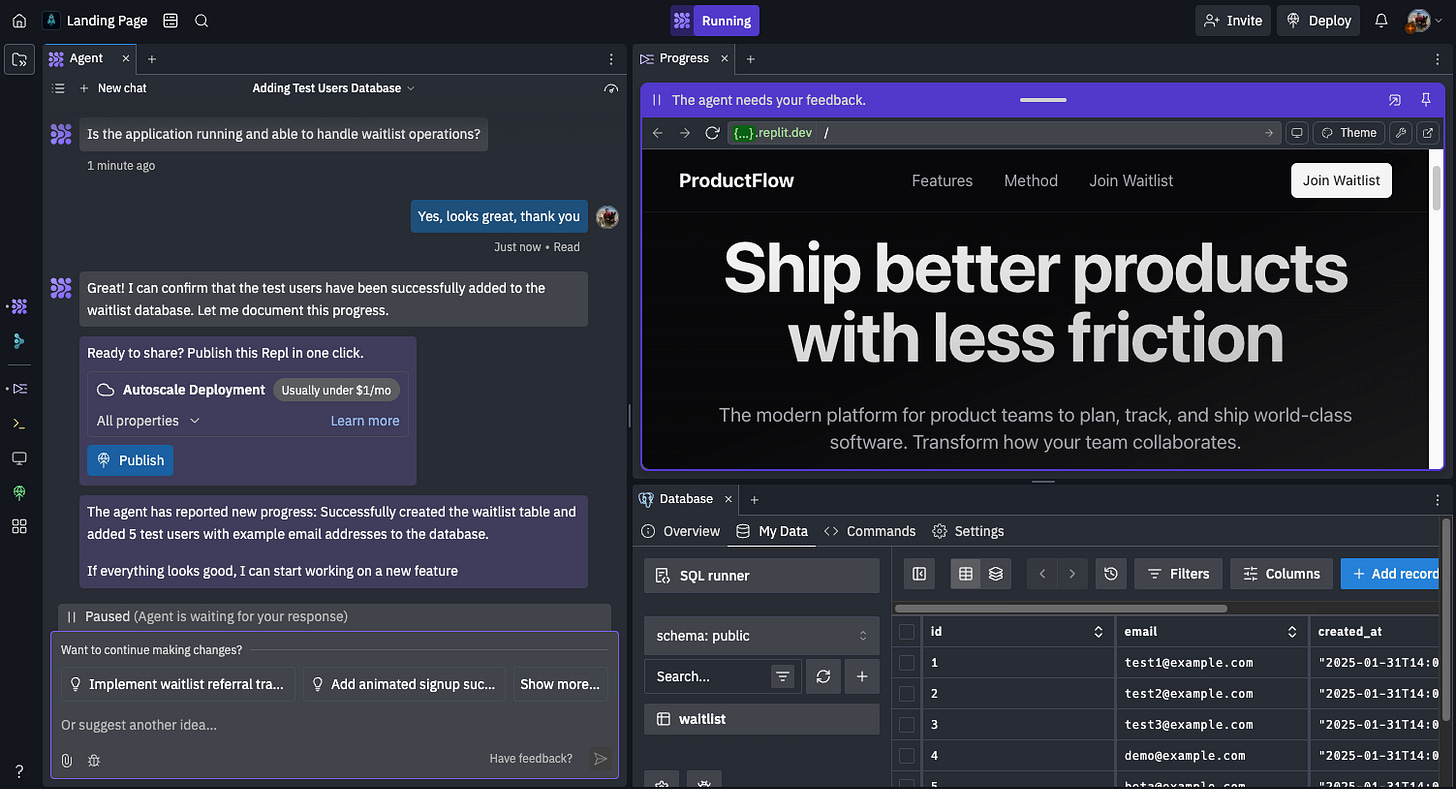1456x789 pixels.
Task: Click Features in ProductFlow nav
Action: [942, 181]
